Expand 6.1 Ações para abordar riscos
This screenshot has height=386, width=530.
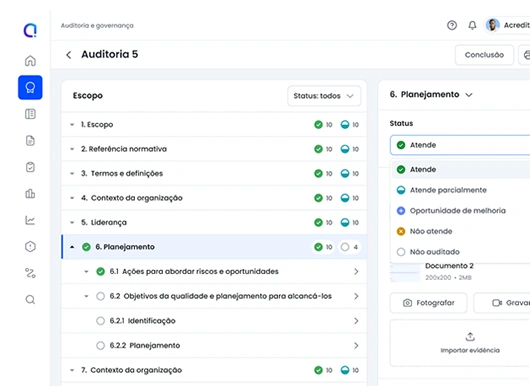click(x=86, y=271)
